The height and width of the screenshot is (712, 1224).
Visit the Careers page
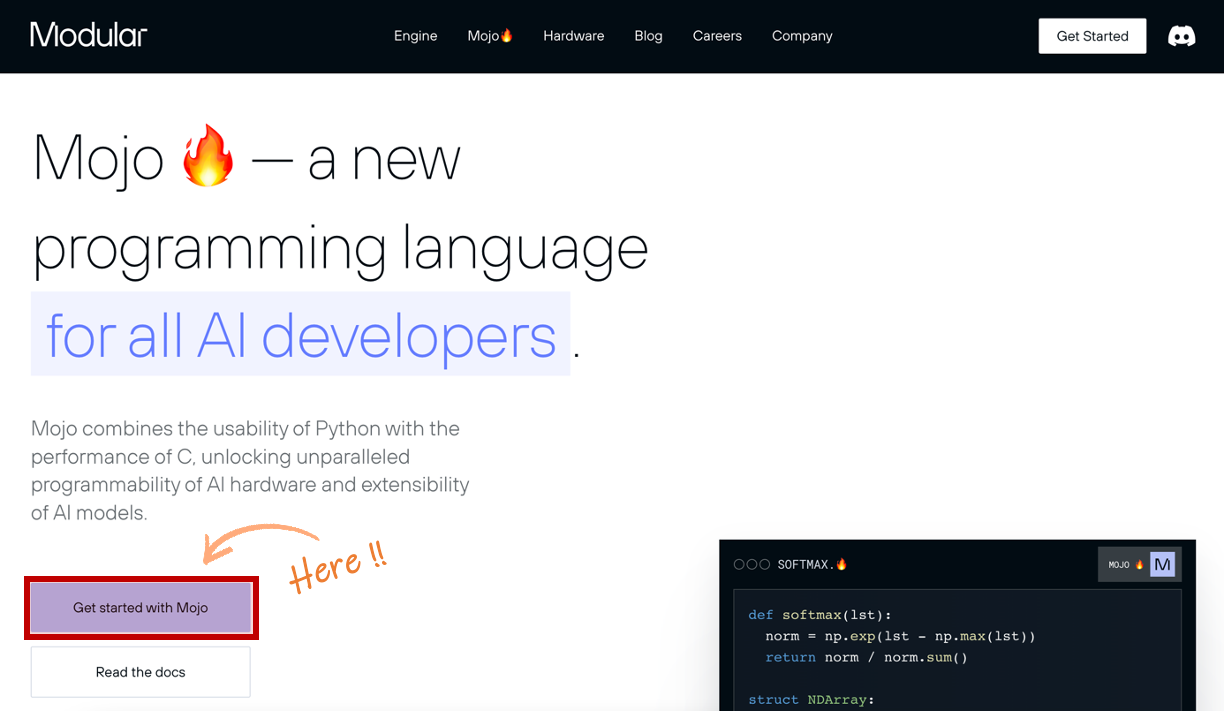(x=717, y=36)
